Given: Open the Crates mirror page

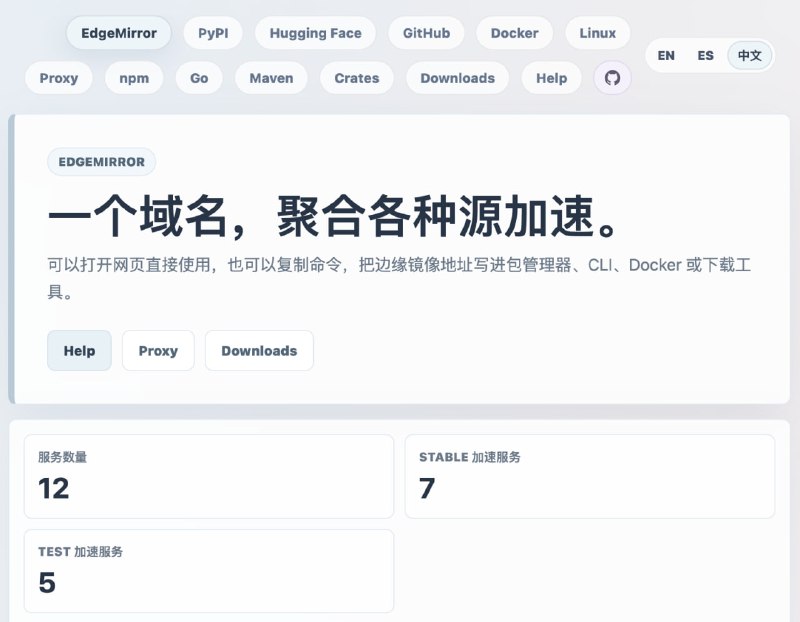Looking at the screenshot, I should pos(357,78).
